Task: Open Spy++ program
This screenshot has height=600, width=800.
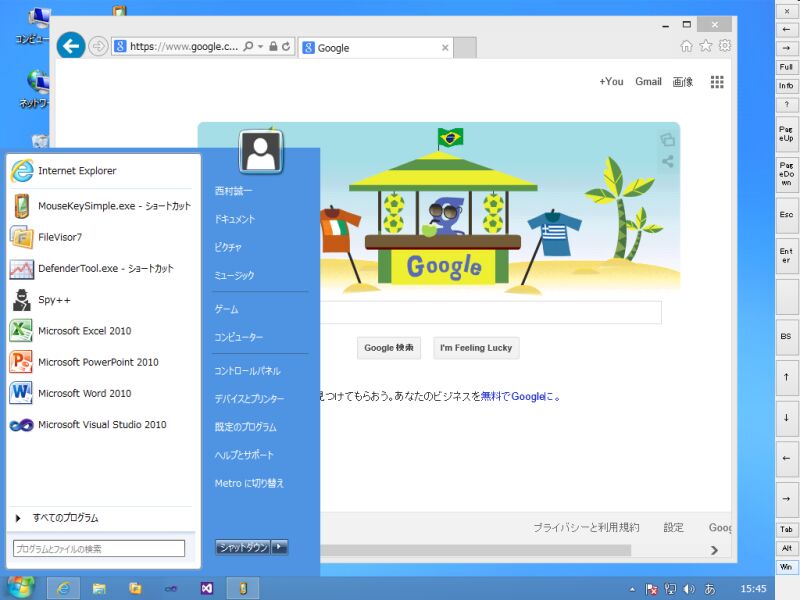Action: 100,300
